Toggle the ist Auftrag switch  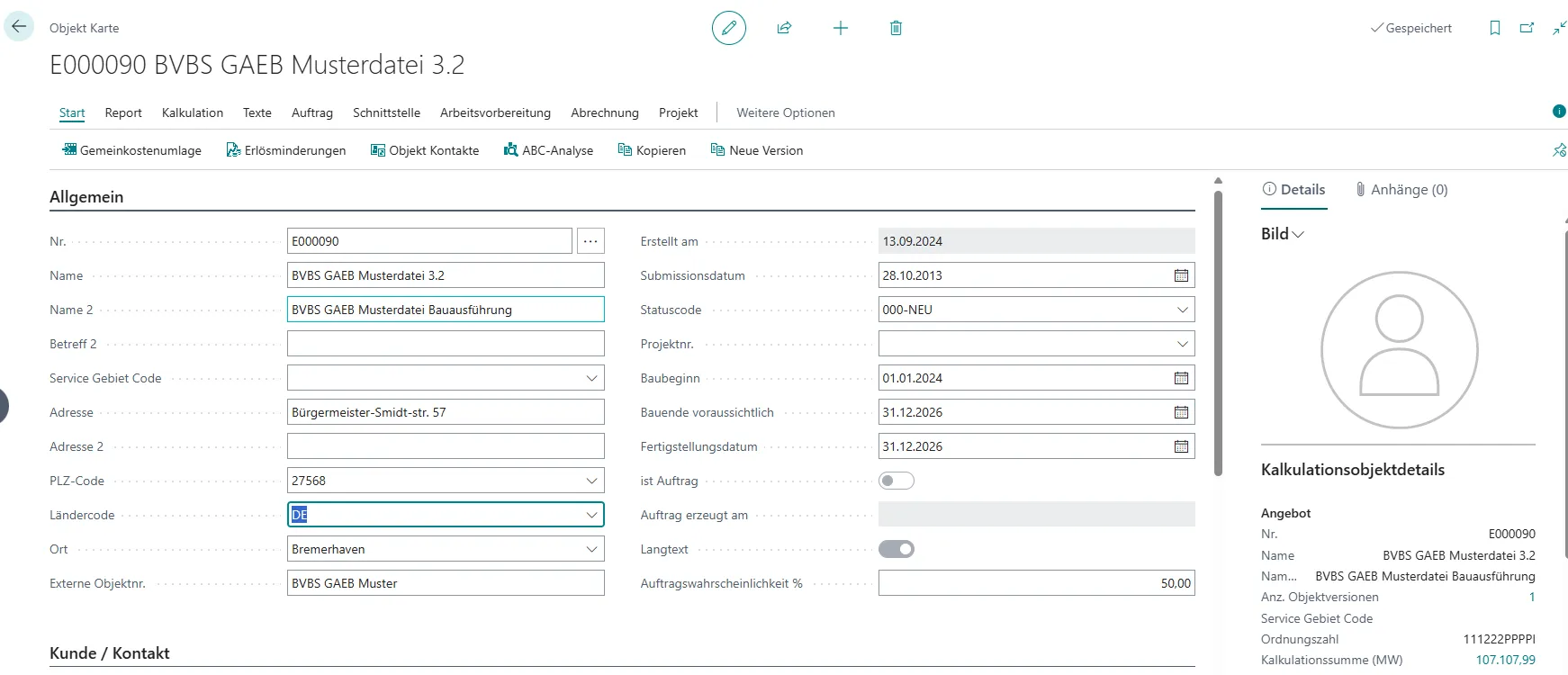click(896, 481)
